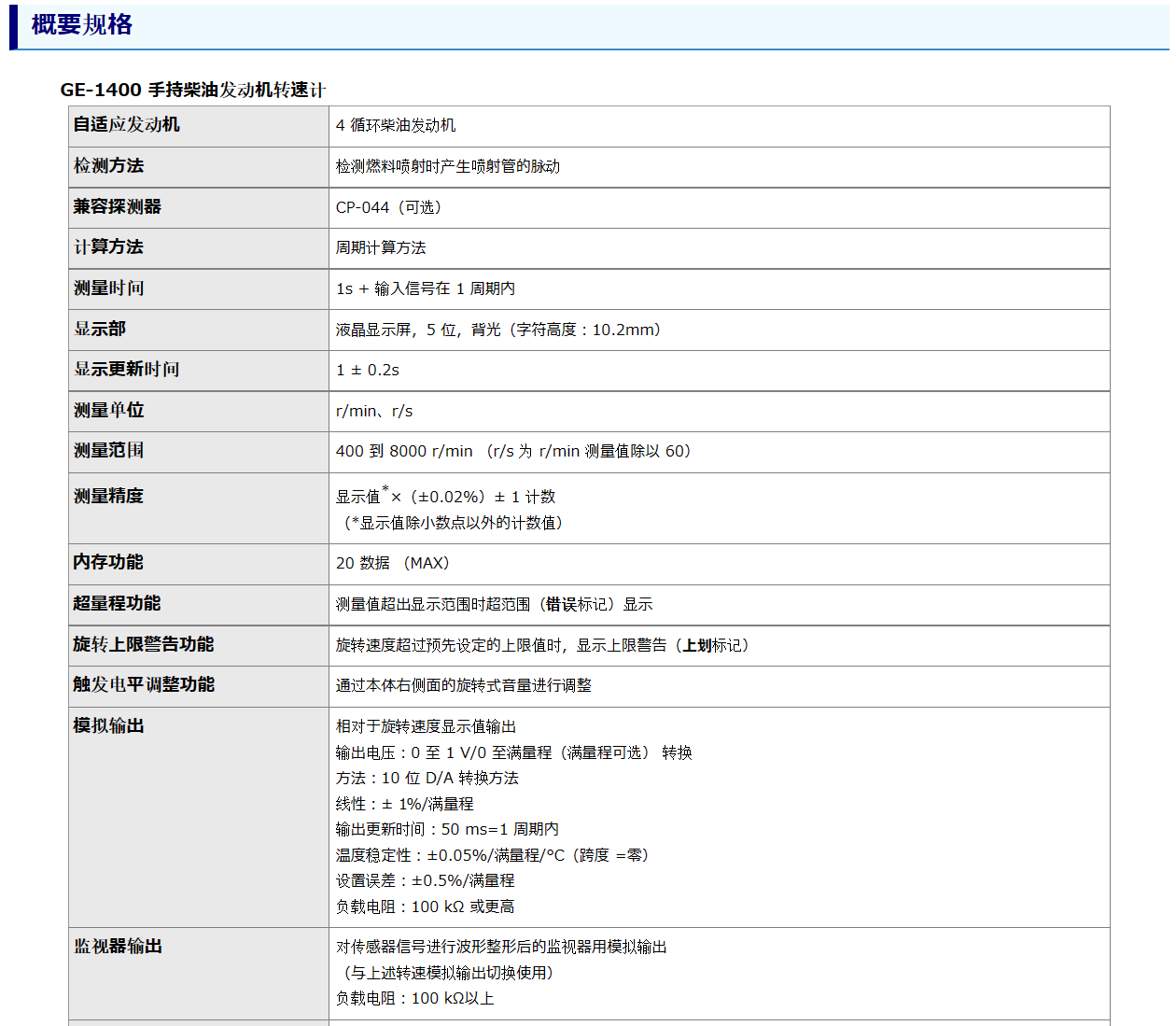Click the value 周期计算方法

click(x=381, y=247)
